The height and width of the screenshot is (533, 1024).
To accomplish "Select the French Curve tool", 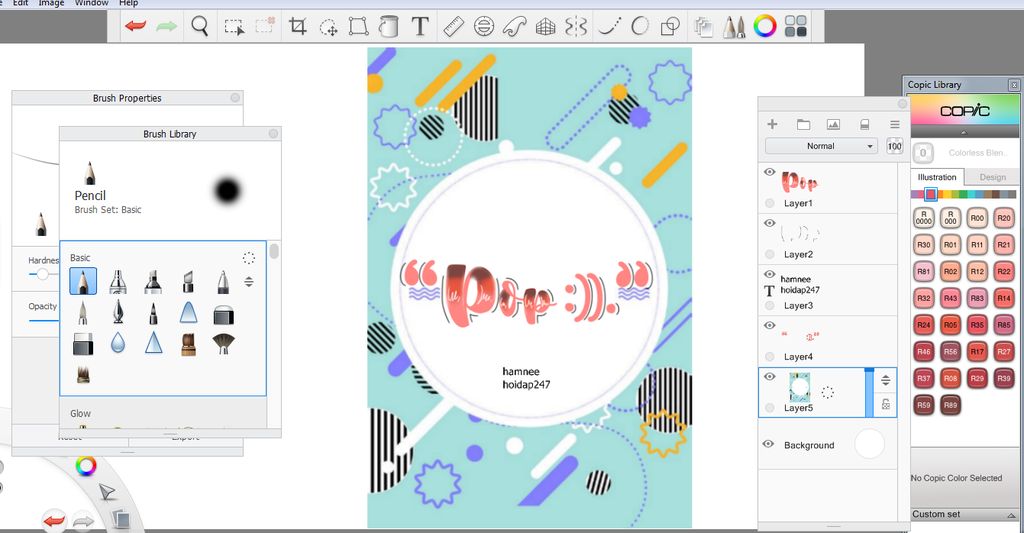I will tap(515, 27).
